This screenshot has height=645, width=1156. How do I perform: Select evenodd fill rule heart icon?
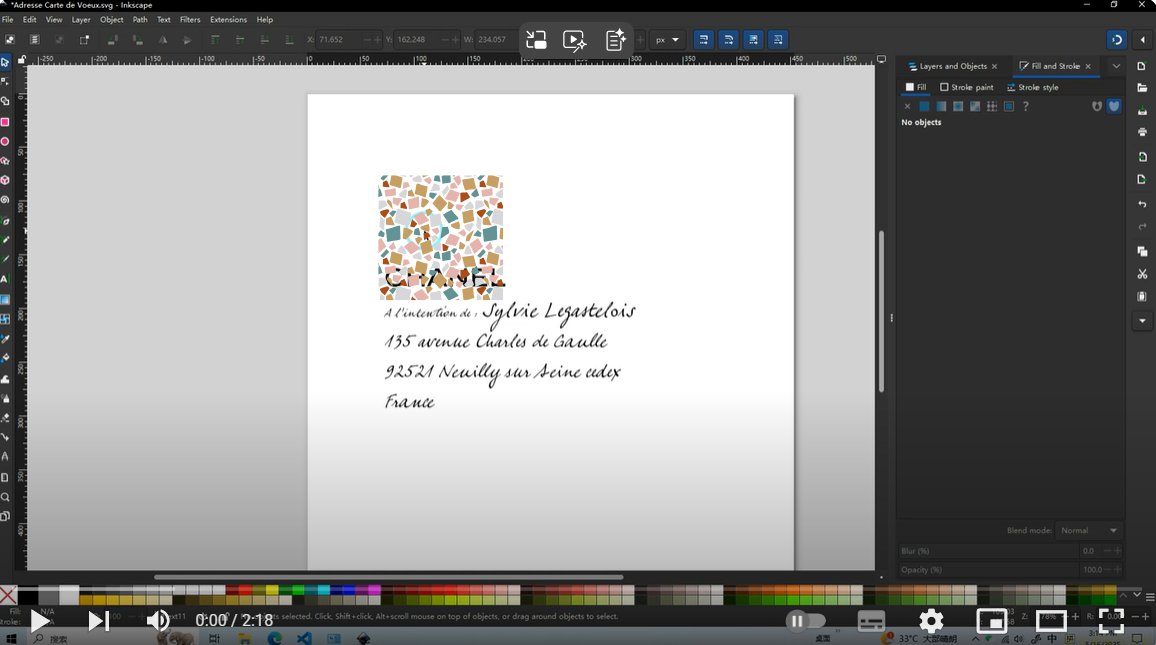click(x=1097, y=106)
